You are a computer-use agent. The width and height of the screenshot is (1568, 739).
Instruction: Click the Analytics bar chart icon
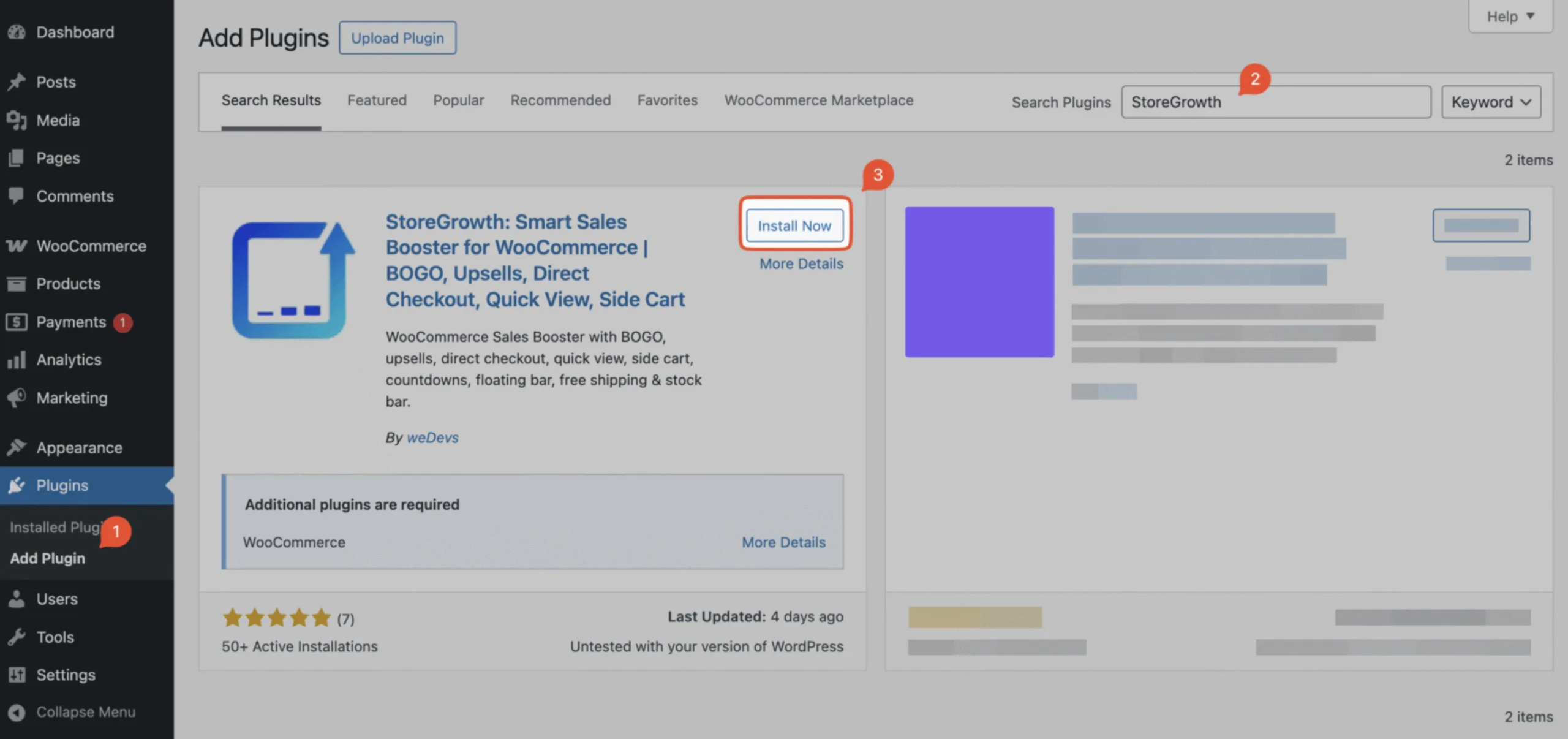(x=17, y=360)
